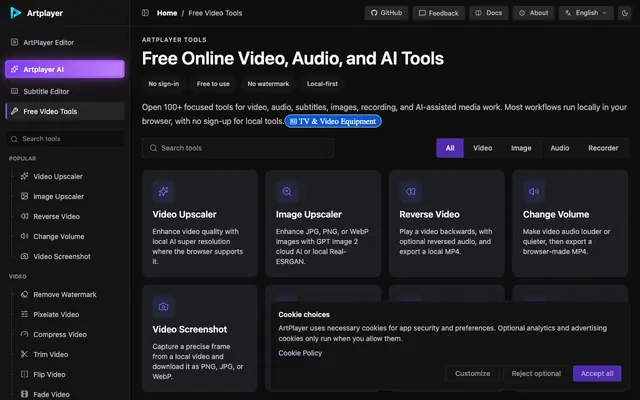The image size is (640, 400).
Task: Open the Video Upscaler card title
Action: pos(184,214)
